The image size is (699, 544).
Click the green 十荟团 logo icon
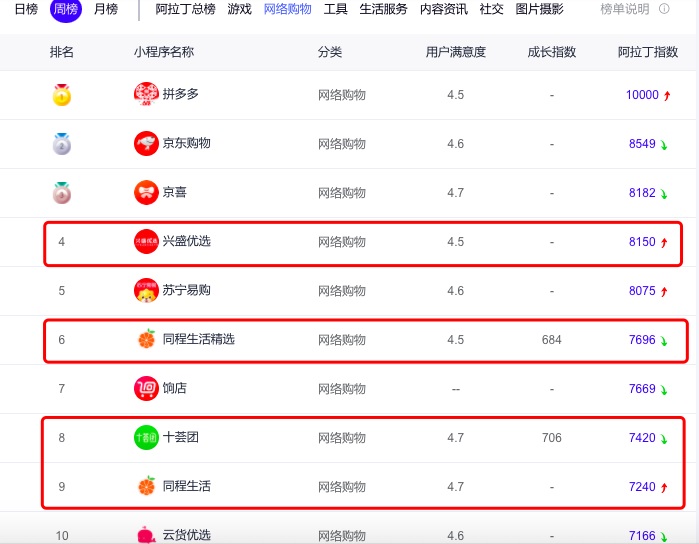tap(146, 437)
